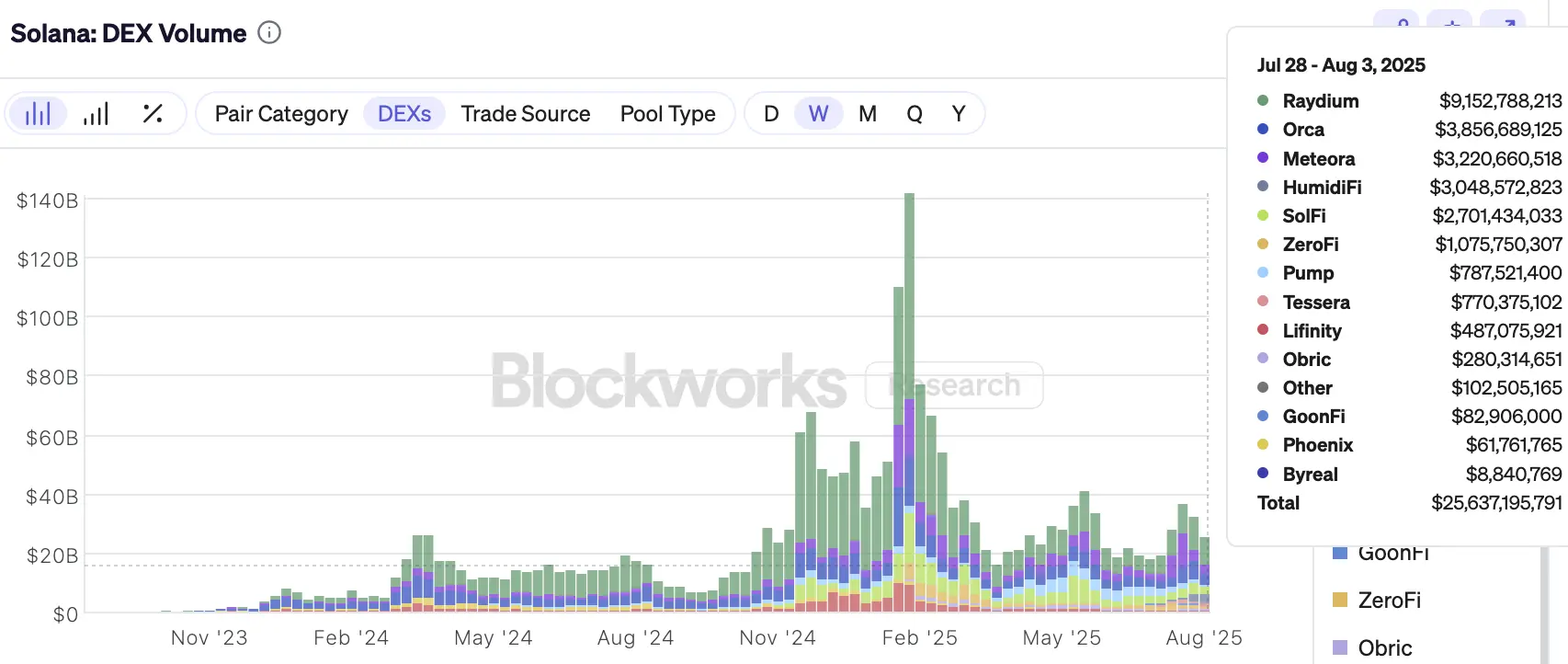Screen dimensions: 1568x664
Task: Pick the Y yearly interval option
Action: 959,114
